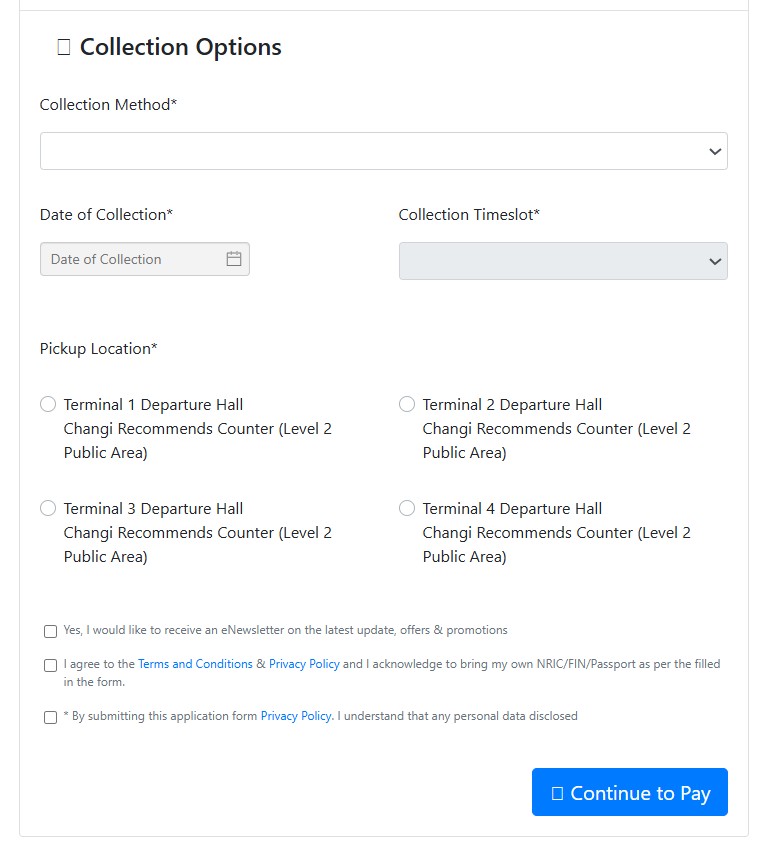Check the eNewsletter subscription checkbox
Viewport: 784px width, 850px height.
point(50,632)
